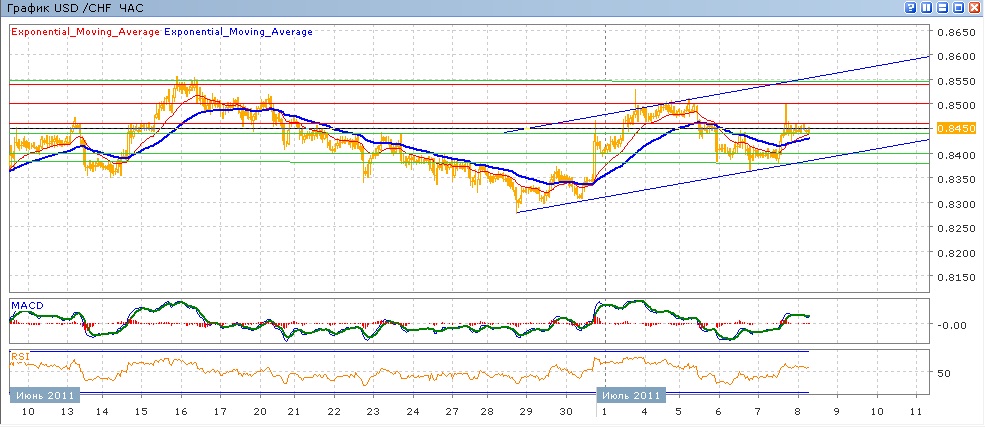This screenshot has width=985, height=427.
Task: Click the 0.8300 price axis label
Action: [x=955, y=204]
